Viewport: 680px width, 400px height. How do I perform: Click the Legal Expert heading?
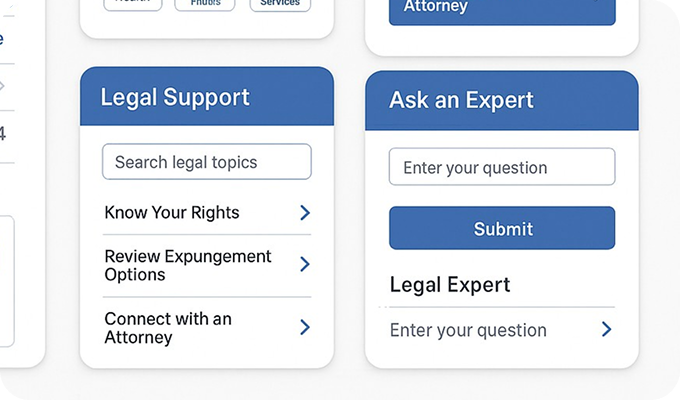click(450, 285)
